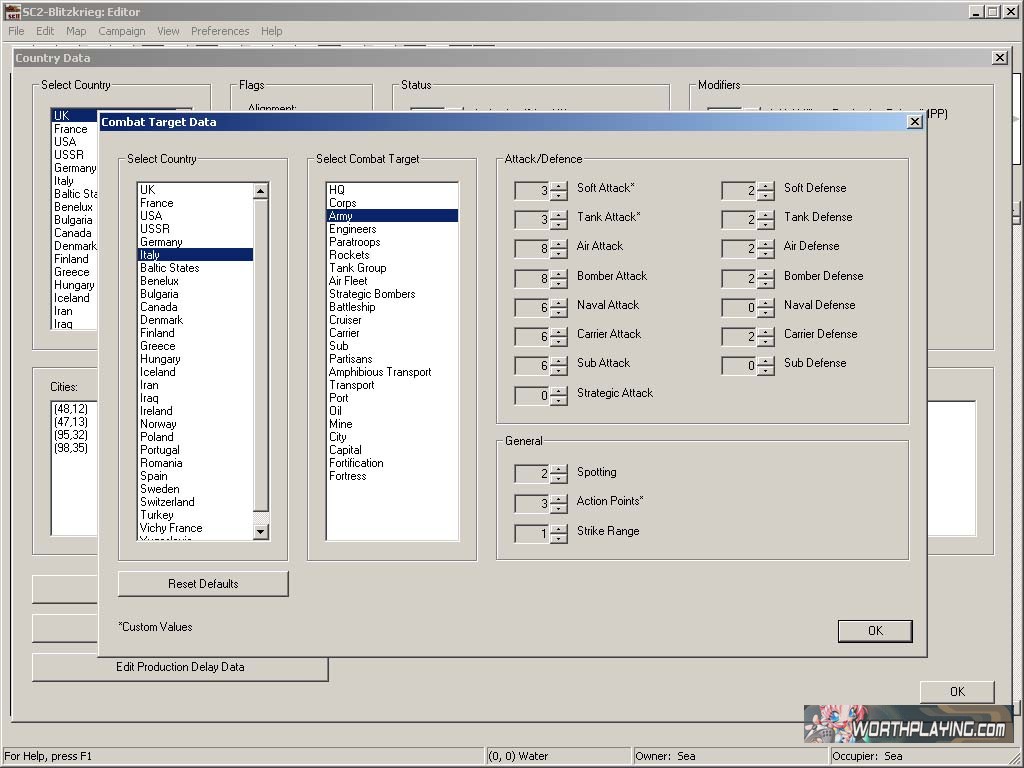Click the Naval Attack value field
This screenshot has height=768, width=1024.
point(531,308)
